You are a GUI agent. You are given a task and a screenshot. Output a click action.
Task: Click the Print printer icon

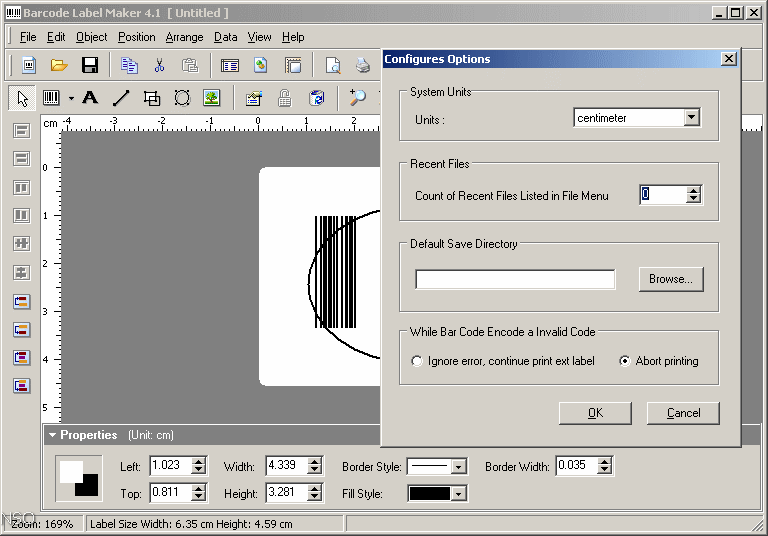point(363,65)
